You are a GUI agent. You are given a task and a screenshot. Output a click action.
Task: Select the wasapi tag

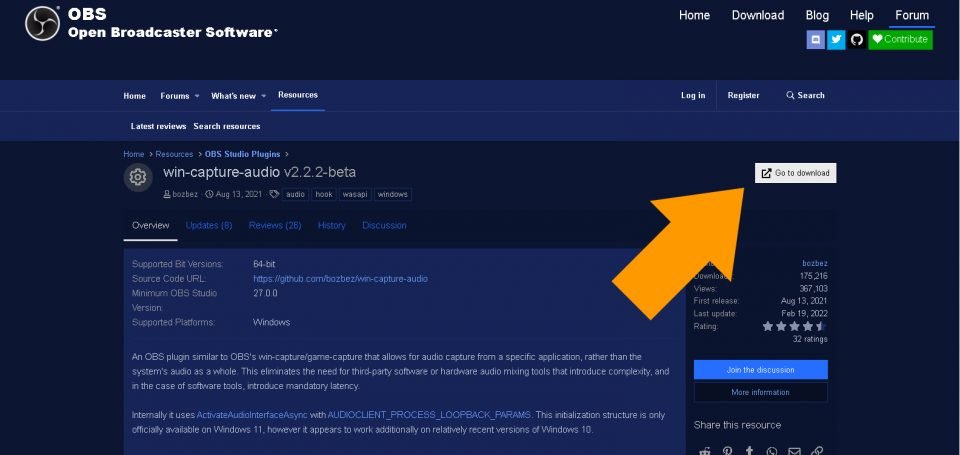355,194
